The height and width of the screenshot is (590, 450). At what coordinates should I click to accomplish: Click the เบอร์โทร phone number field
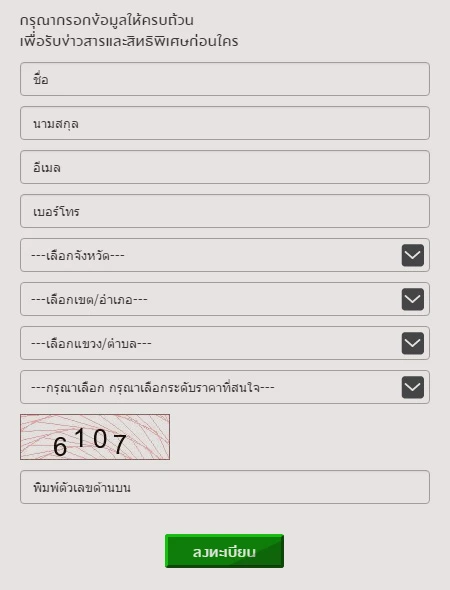click(225, 211)
